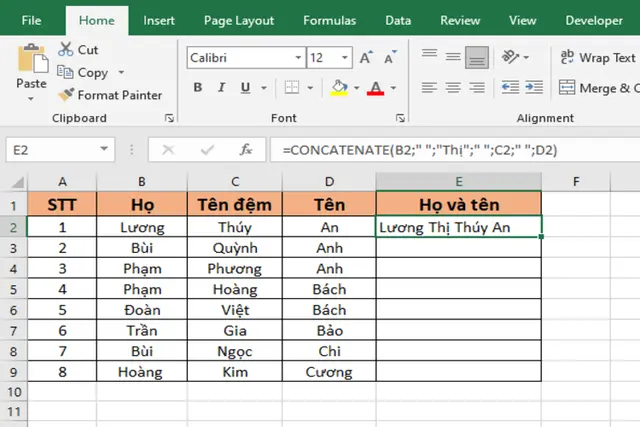
Task: Toggle Wrap Text for the cell
Action: [598, 58]
